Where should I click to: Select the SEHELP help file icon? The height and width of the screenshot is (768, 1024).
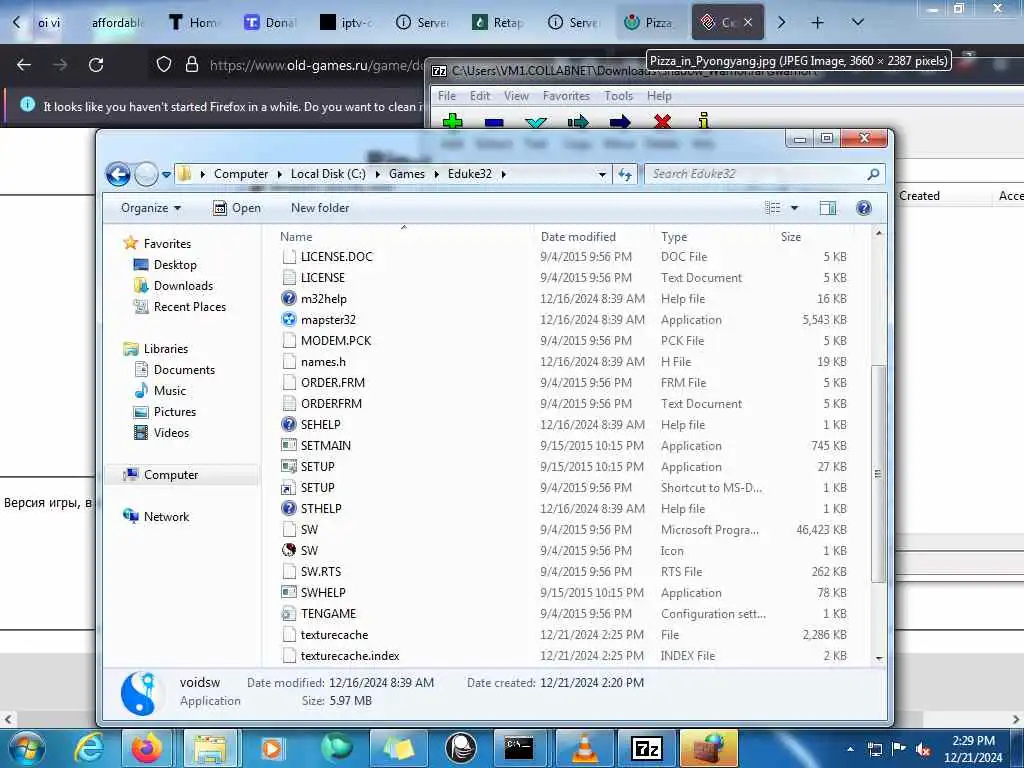(289, 424)
